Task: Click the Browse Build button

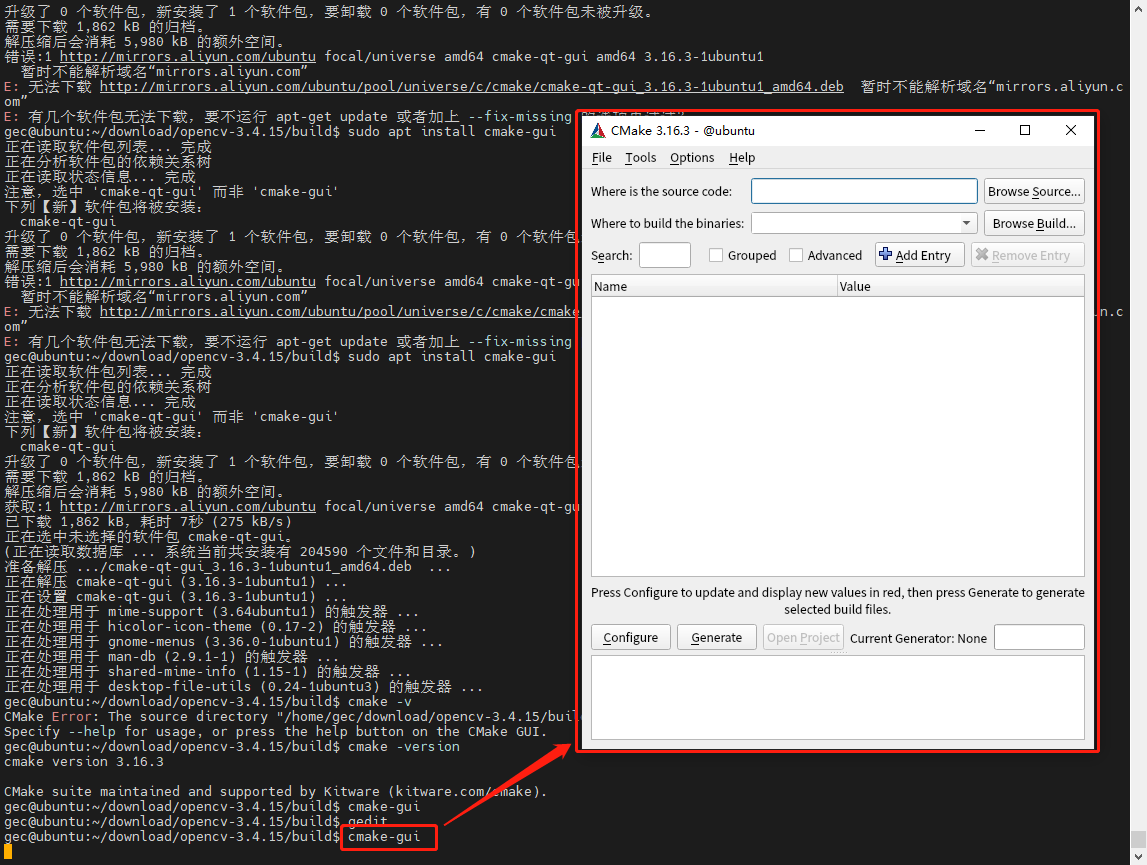Action: pyautogui.click(x=1034, y=223)
